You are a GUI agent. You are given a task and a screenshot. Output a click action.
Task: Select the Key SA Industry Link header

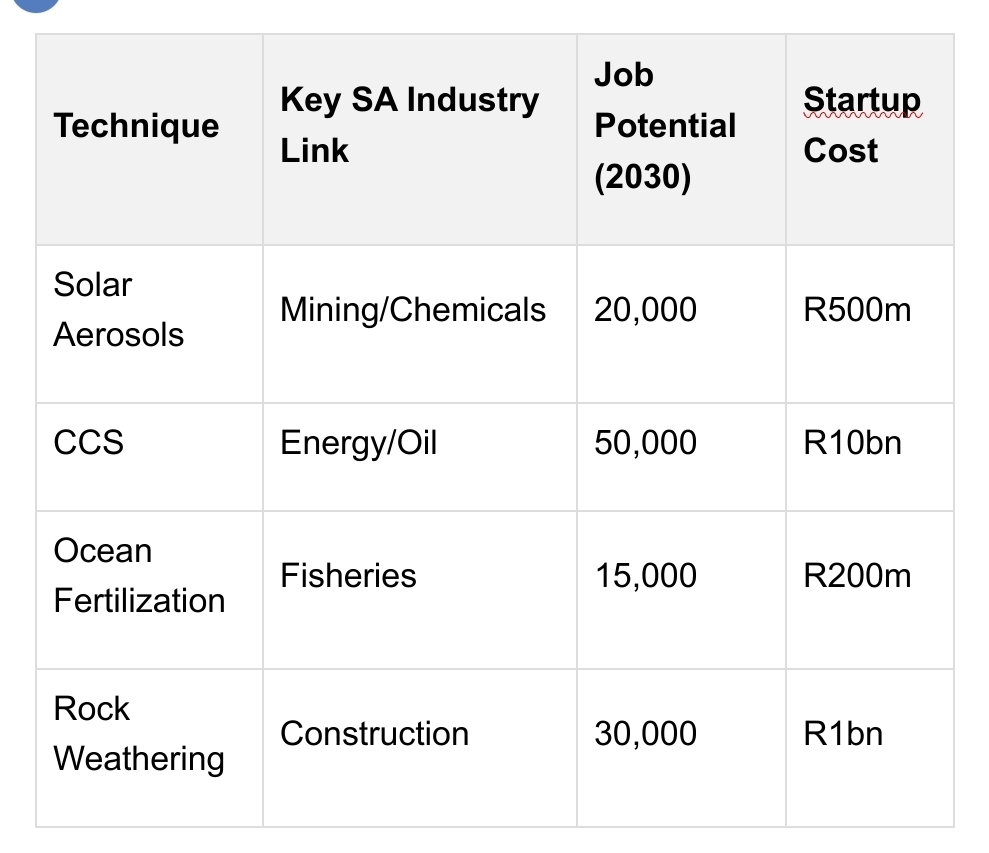click(x=410, y=125)
